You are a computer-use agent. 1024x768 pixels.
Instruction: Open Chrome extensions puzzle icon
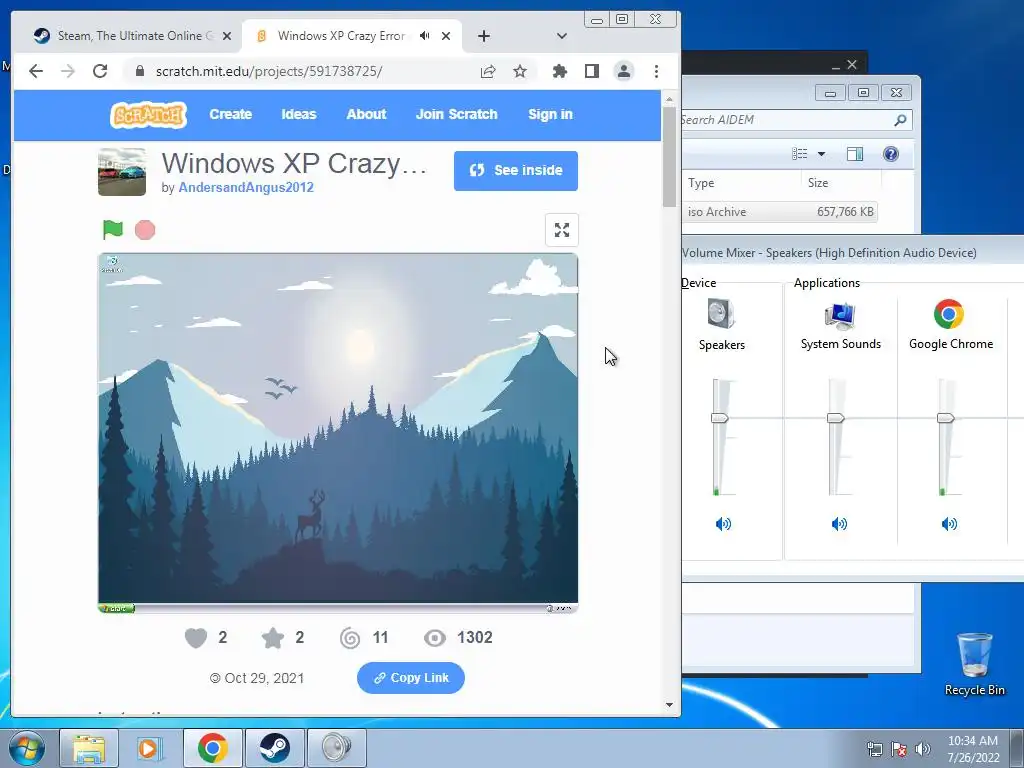(560, 71)
